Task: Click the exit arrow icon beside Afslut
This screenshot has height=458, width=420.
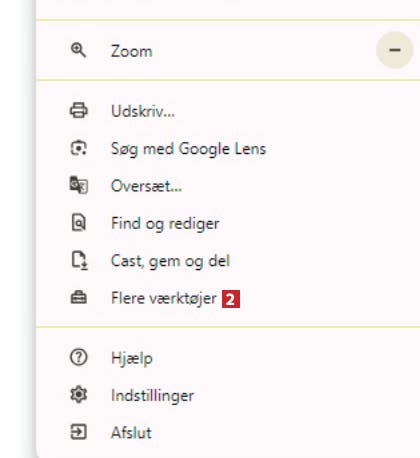Action: tap(79, 432)
